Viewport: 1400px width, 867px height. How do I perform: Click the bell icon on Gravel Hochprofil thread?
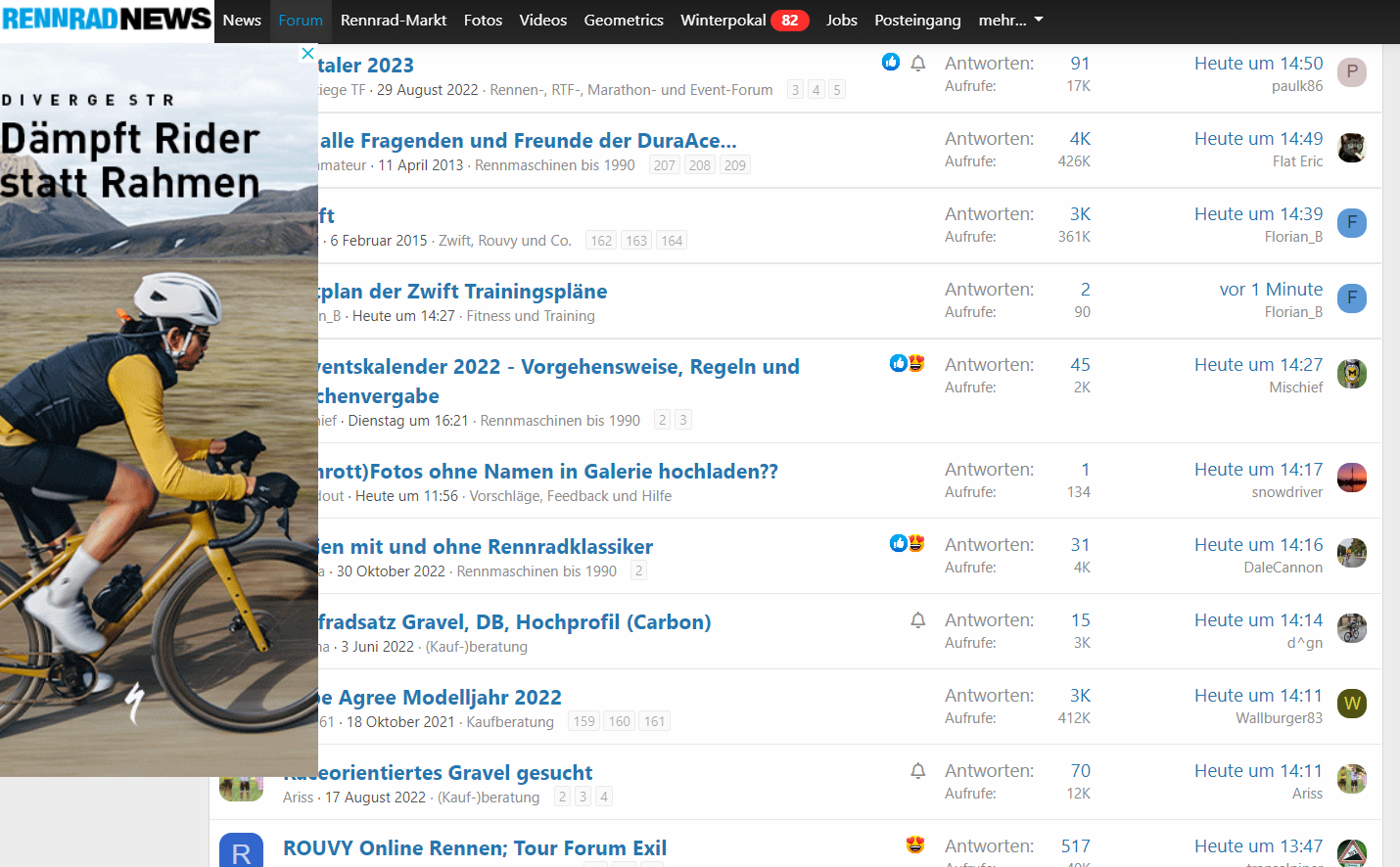[x=918, y=620]
